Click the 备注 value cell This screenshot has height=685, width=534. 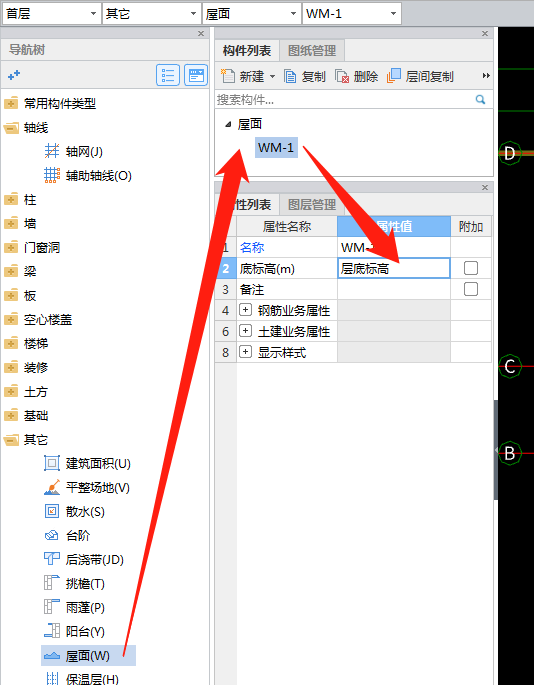tap(394, 289)
